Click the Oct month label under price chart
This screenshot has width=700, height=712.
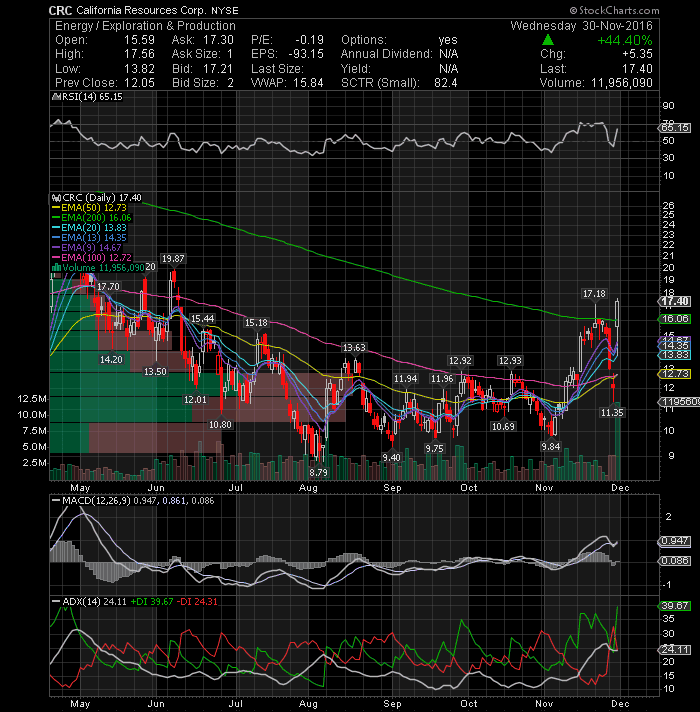click(468, 488)
